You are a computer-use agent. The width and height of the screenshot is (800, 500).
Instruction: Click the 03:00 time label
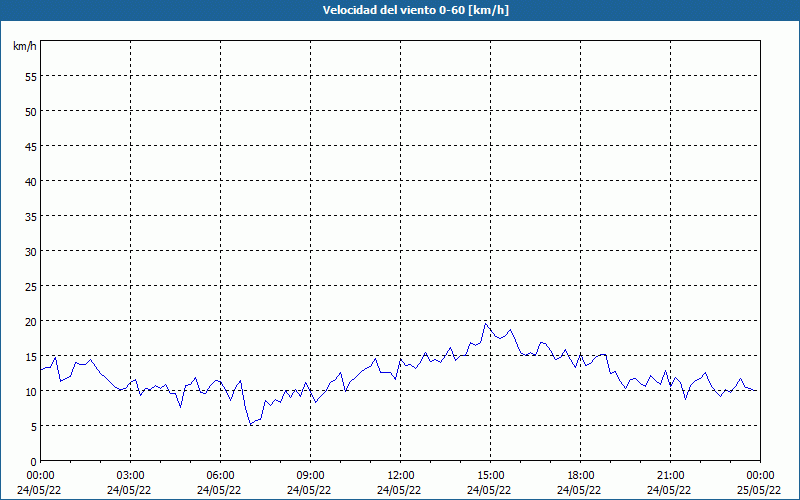click(131, 476)
